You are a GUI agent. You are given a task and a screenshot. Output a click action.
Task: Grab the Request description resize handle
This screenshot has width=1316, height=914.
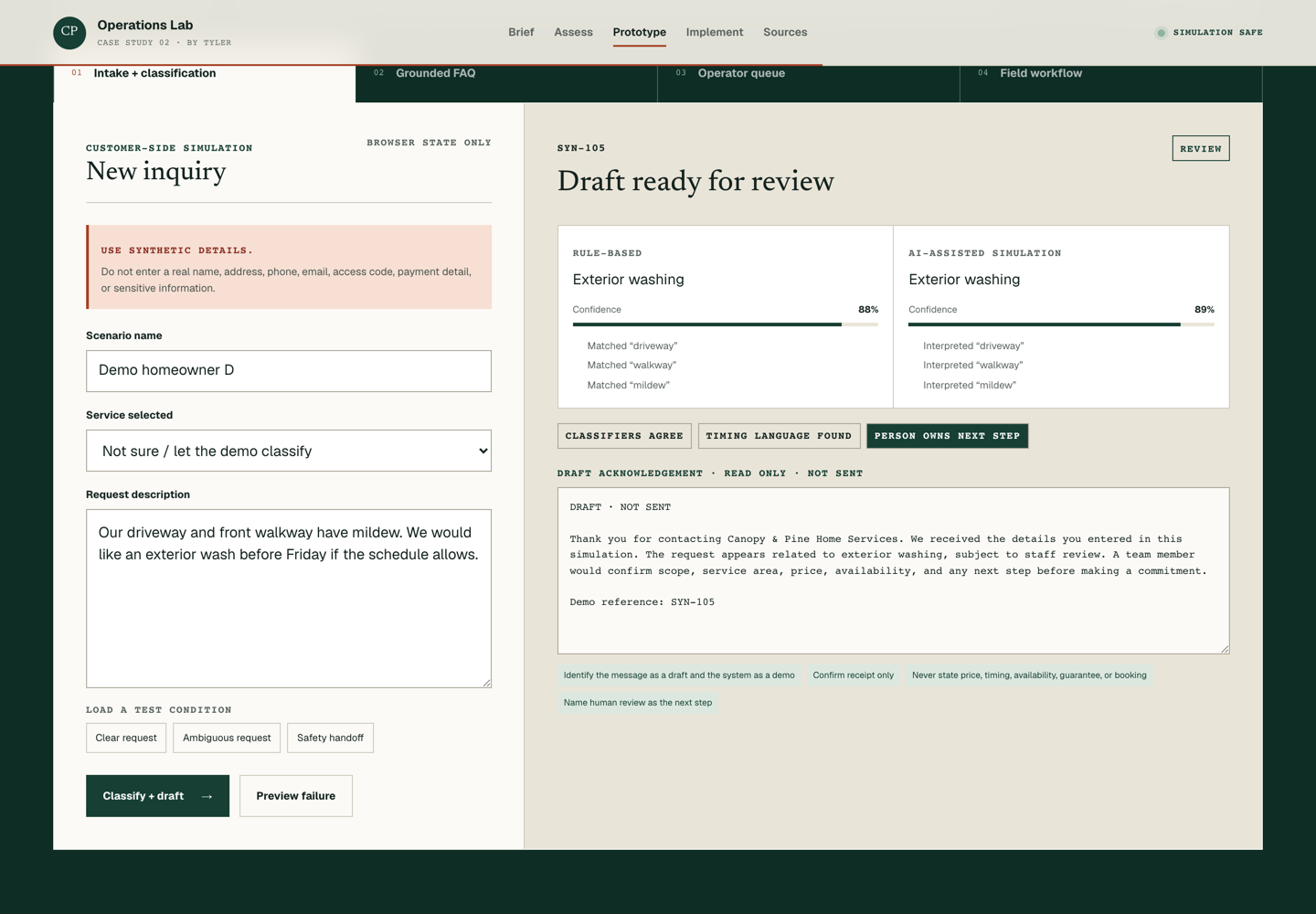[x=486, y=683]
